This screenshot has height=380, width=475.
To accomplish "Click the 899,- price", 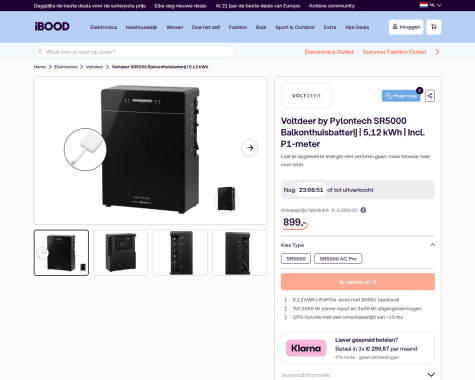I will 295,222.
